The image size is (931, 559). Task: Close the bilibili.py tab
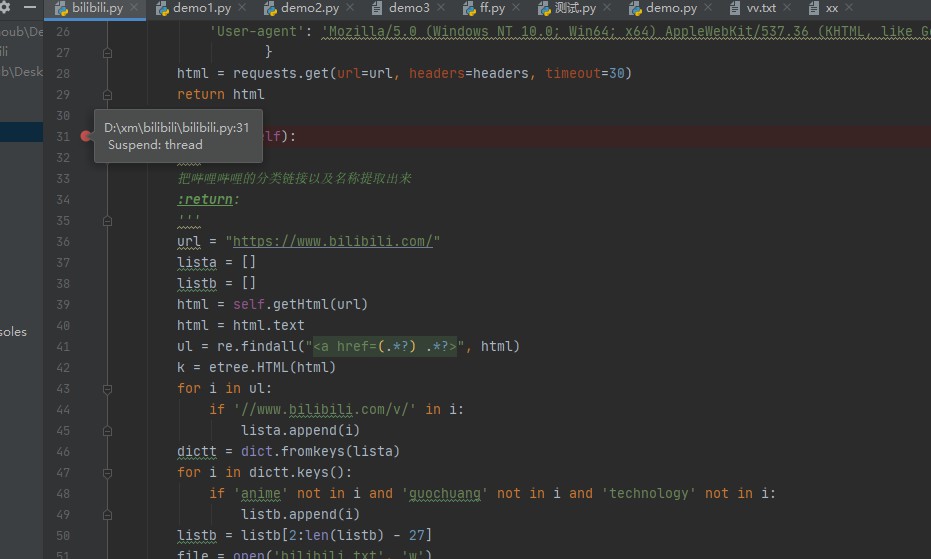pyautogui.click(x=134, y=7)
